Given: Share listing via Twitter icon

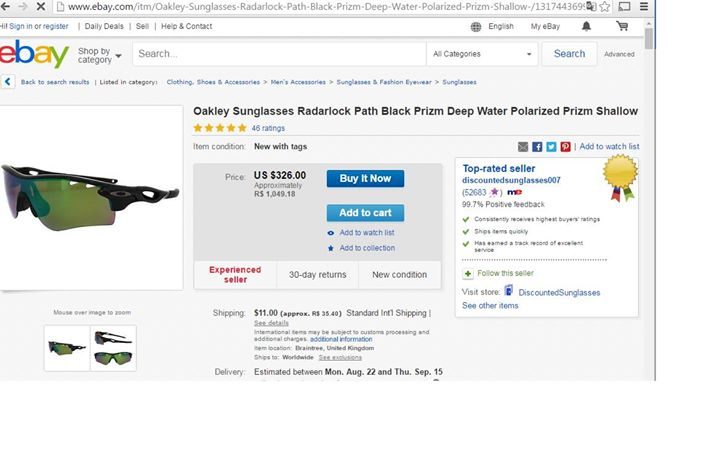Looking at the screenshot, I should [x=551, y=146].
